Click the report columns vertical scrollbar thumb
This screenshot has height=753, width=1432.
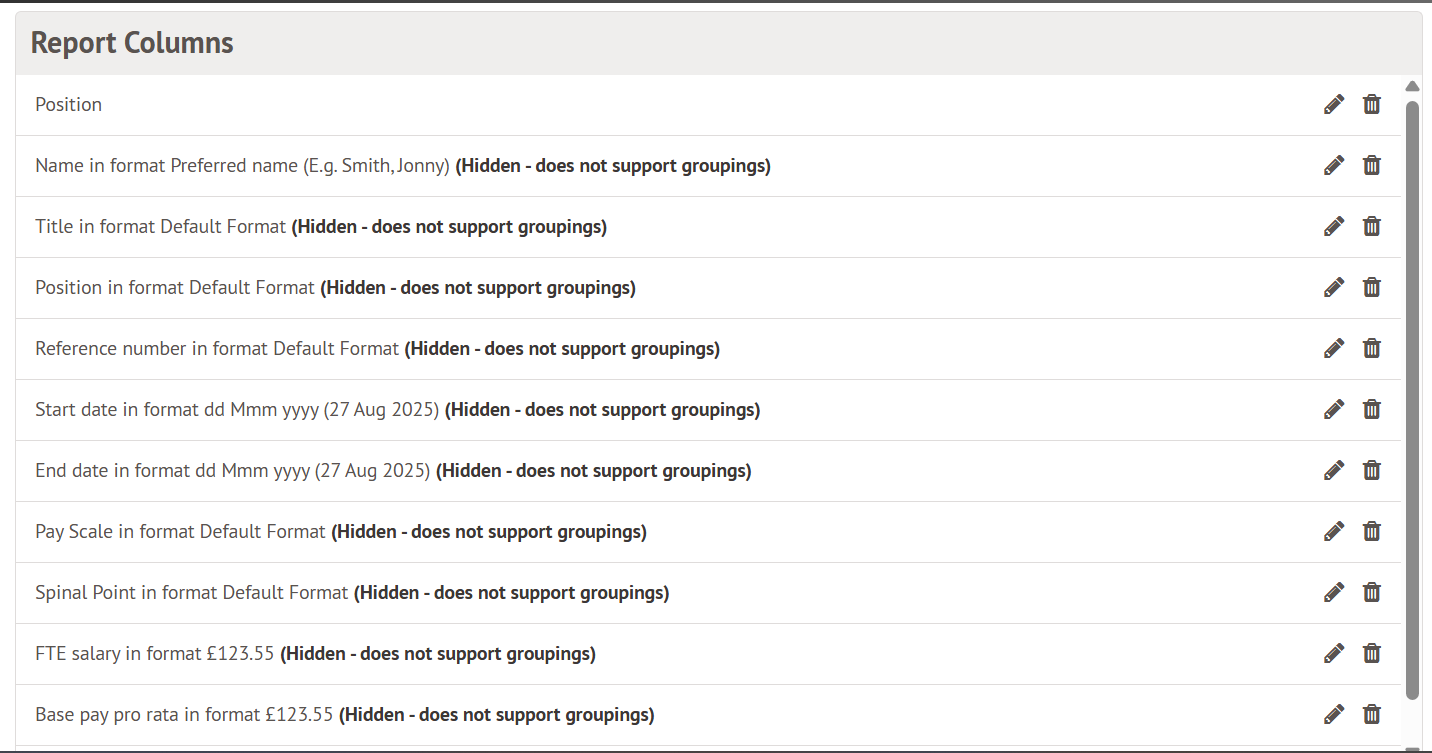pyautogui.click(x=1412, y=400)
